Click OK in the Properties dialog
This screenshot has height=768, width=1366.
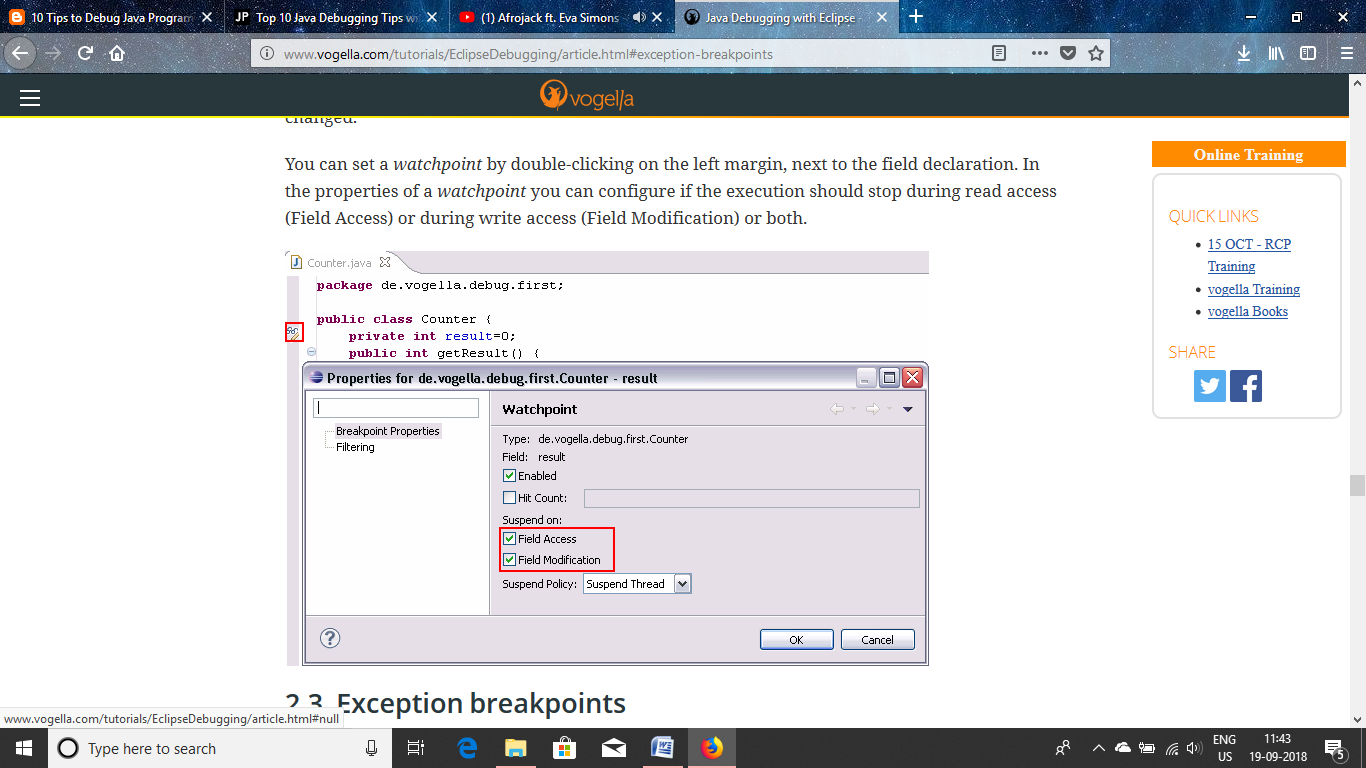point(796,639)
